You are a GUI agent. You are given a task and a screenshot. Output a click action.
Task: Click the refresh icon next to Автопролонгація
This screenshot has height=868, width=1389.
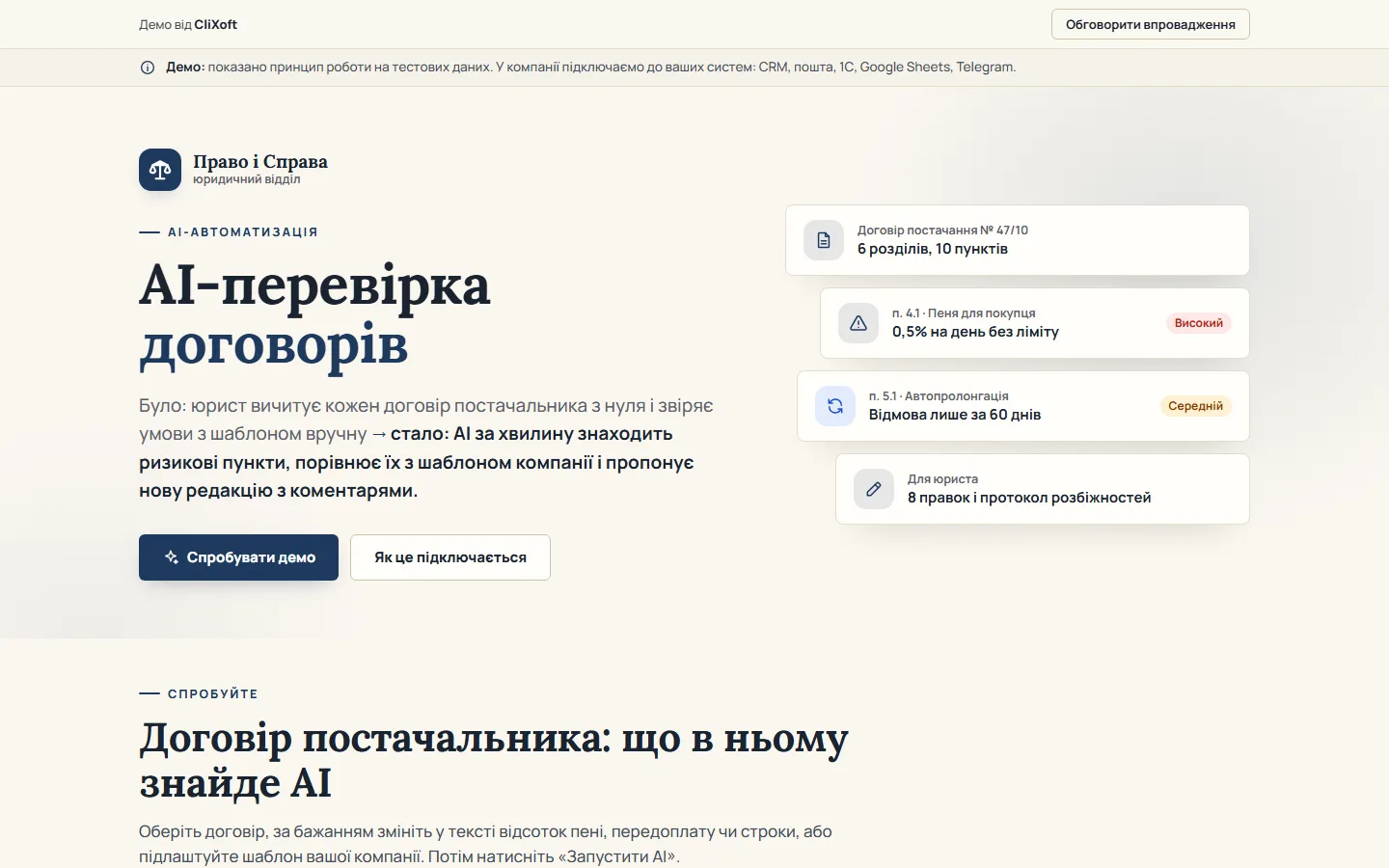pos(835,406)
